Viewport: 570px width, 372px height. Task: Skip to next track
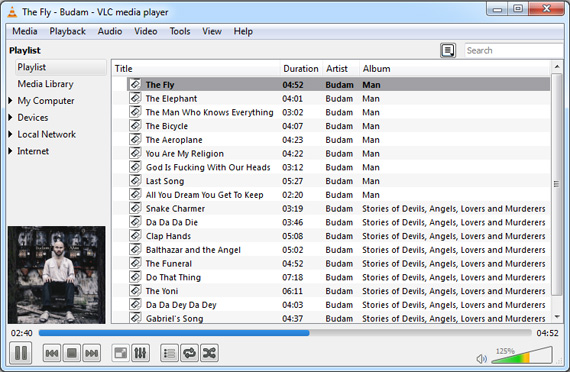[x=92, y=353]
